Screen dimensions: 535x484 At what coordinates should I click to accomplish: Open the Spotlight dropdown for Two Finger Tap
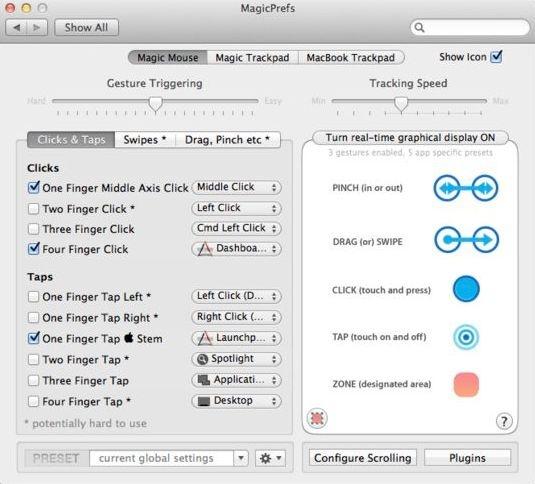click(x=236, y=359)
